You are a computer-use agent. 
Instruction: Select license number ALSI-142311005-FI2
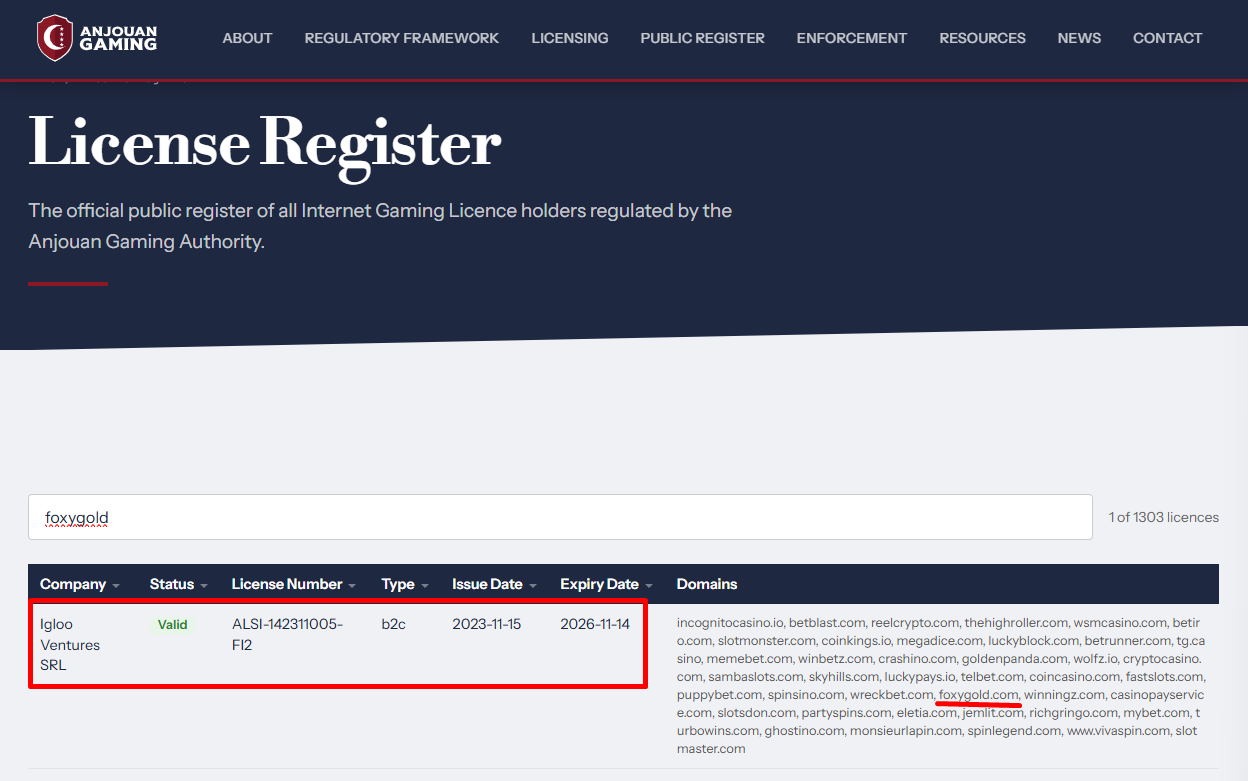tap(287, 634)
